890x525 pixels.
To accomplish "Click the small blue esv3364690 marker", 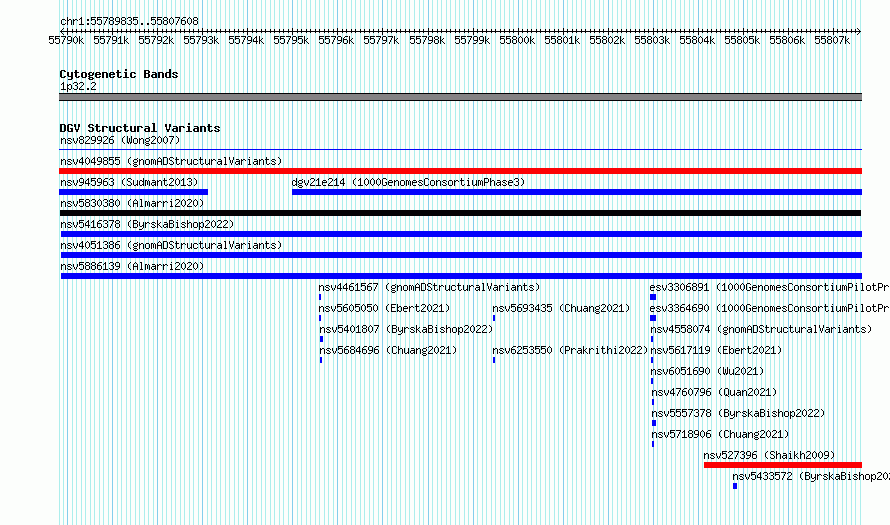I will pos(653,318).
